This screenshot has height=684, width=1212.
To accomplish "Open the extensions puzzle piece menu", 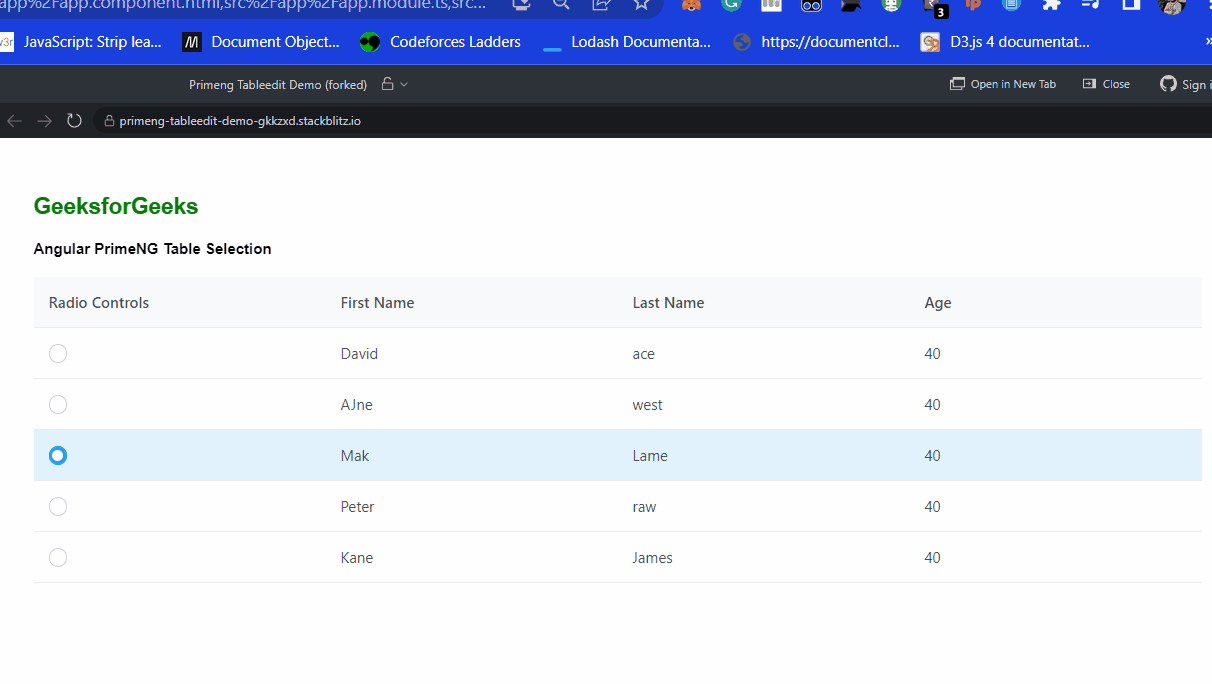I will 1051,5.
